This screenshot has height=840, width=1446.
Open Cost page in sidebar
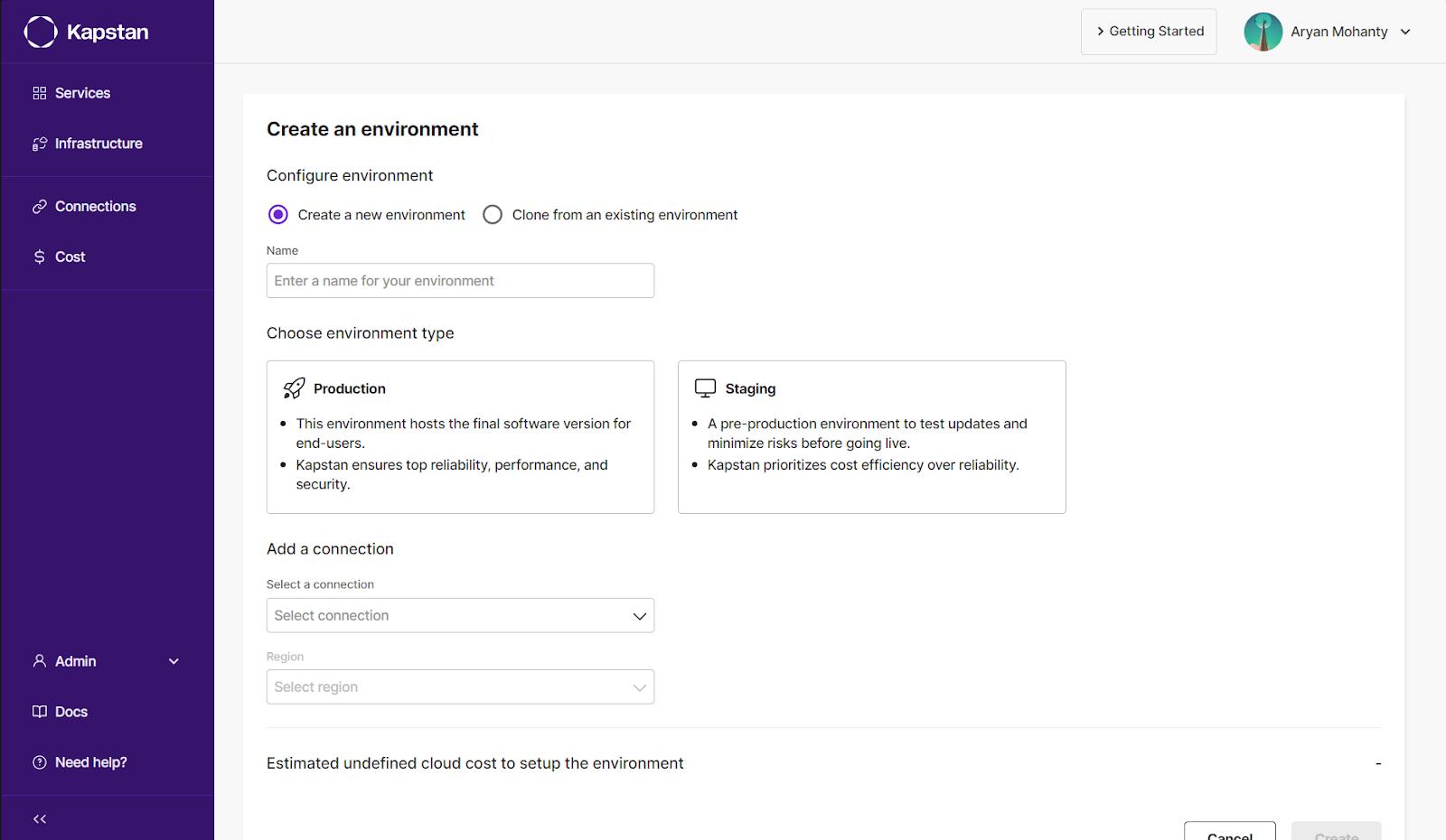click(70, 257)
